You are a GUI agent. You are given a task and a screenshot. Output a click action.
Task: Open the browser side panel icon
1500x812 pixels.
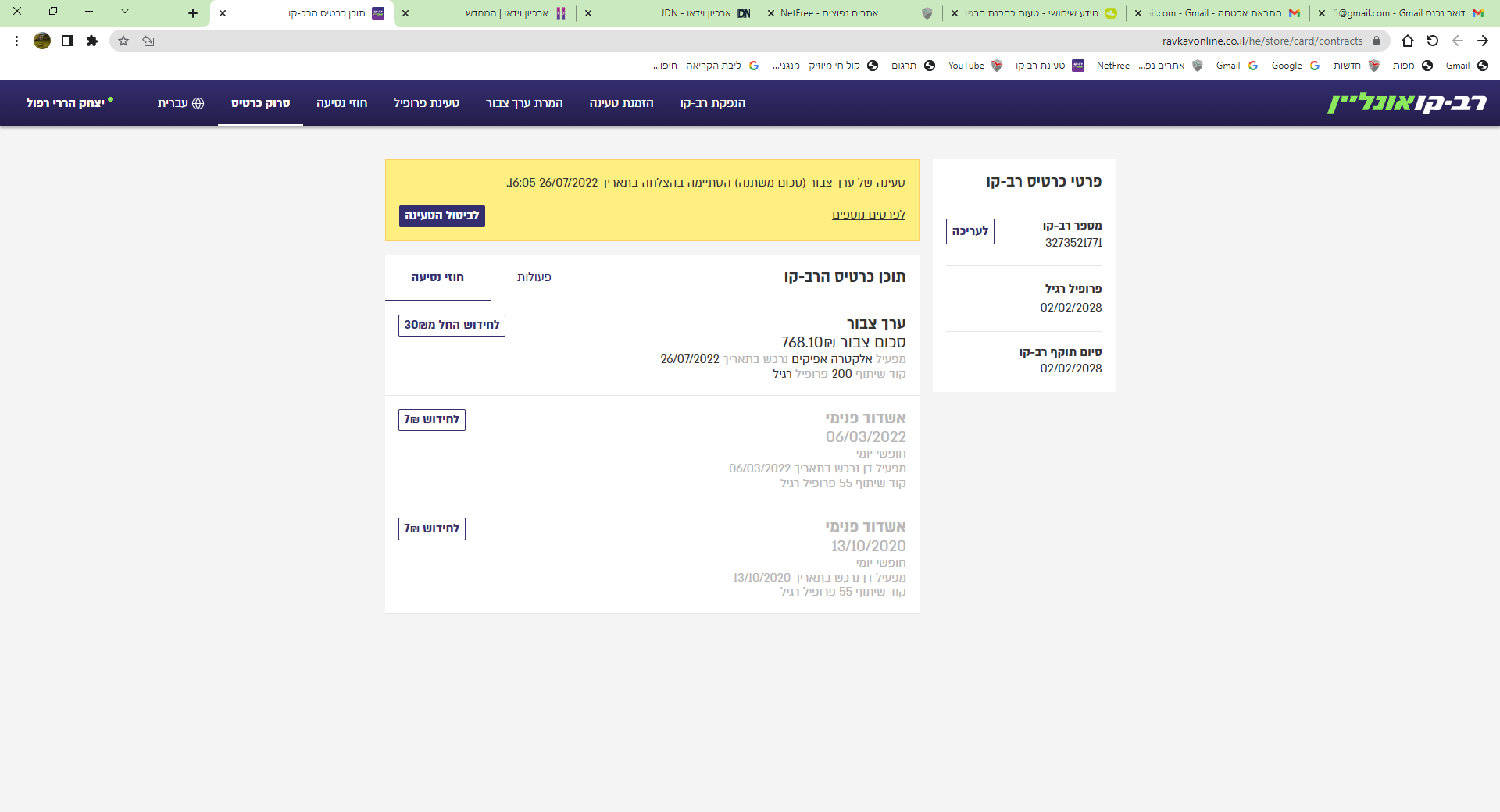pyautogui.click(x=67, y=41)
